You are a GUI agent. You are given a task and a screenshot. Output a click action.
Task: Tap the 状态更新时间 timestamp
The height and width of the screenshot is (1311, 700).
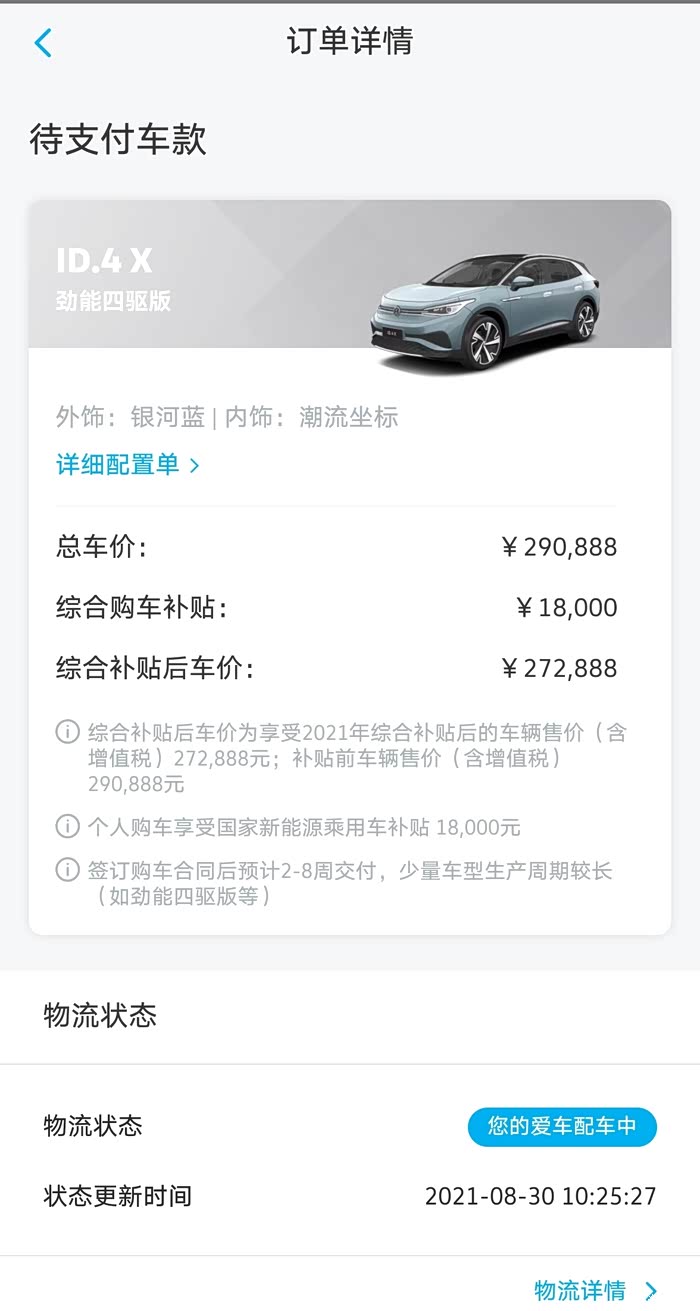(540, 1196)
